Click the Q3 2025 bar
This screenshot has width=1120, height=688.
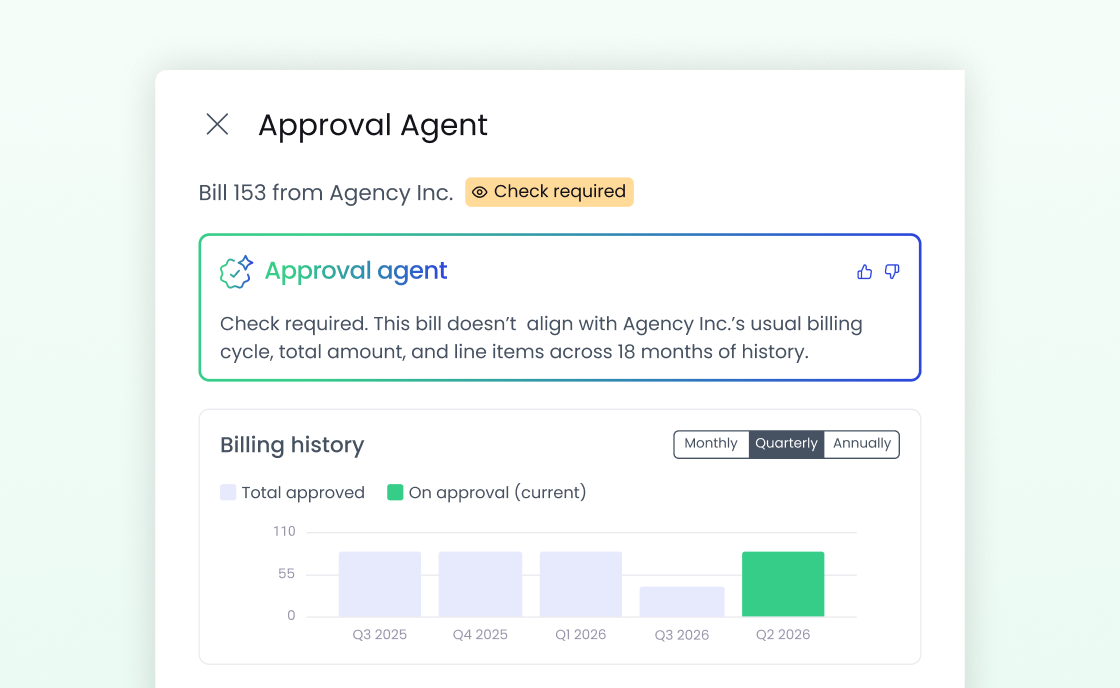[x=380, y=584]
